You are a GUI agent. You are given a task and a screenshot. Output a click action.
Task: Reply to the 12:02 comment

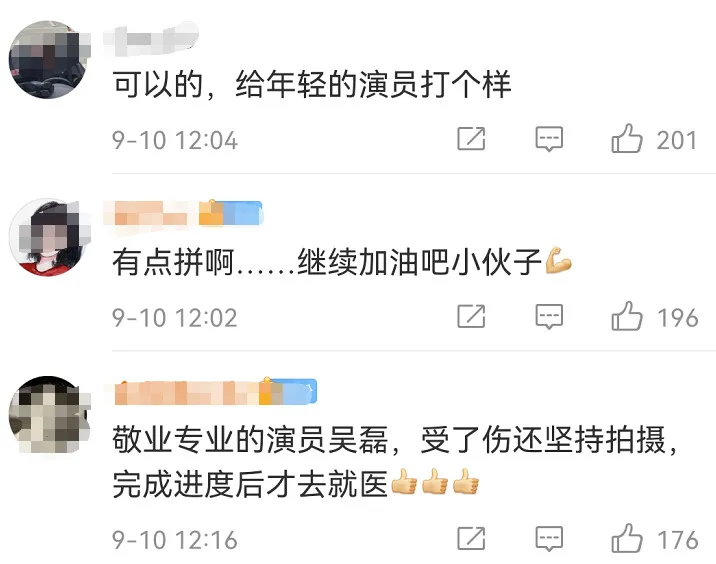tap(549, 316)
